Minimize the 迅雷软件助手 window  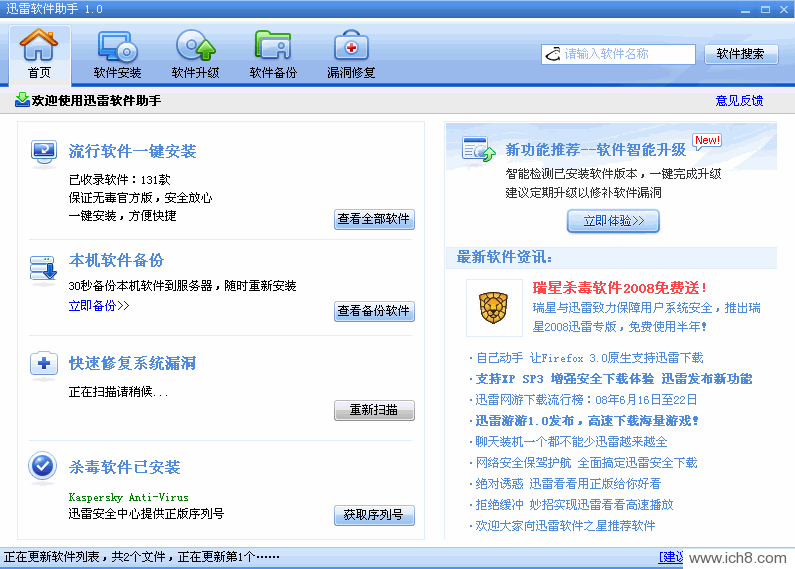pyautogui.click(x=745, y=9)
